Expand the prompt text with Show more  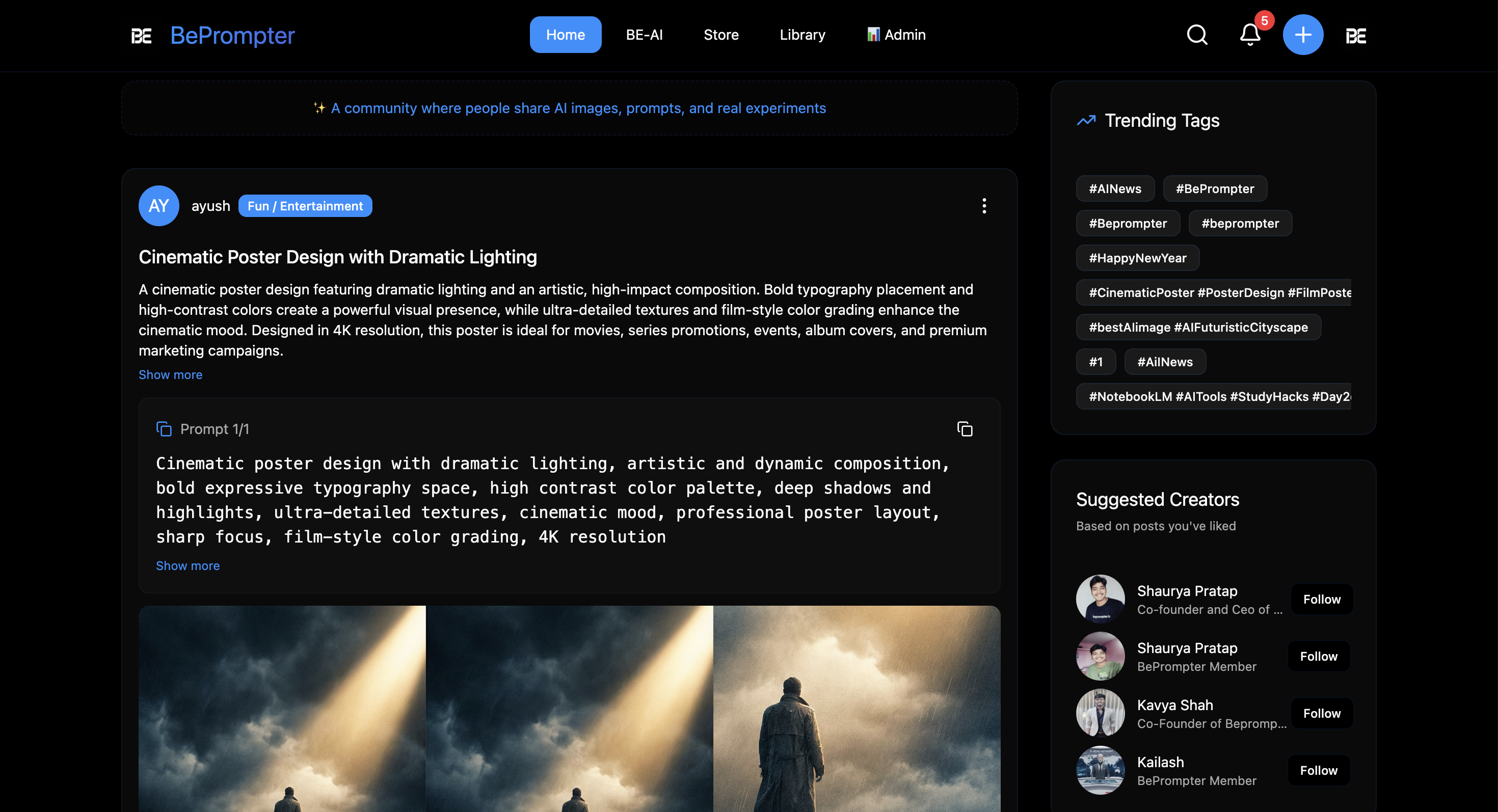pos(188,565)
